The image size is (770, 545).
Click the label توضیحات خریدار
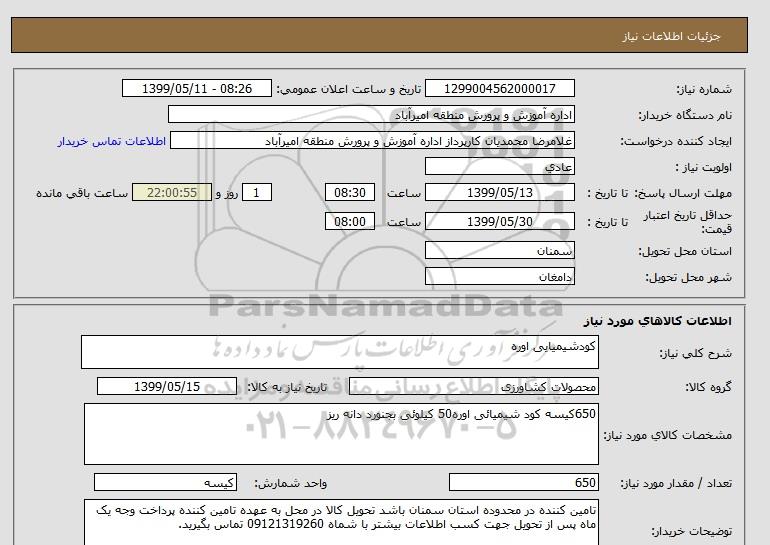click(691, 531)
